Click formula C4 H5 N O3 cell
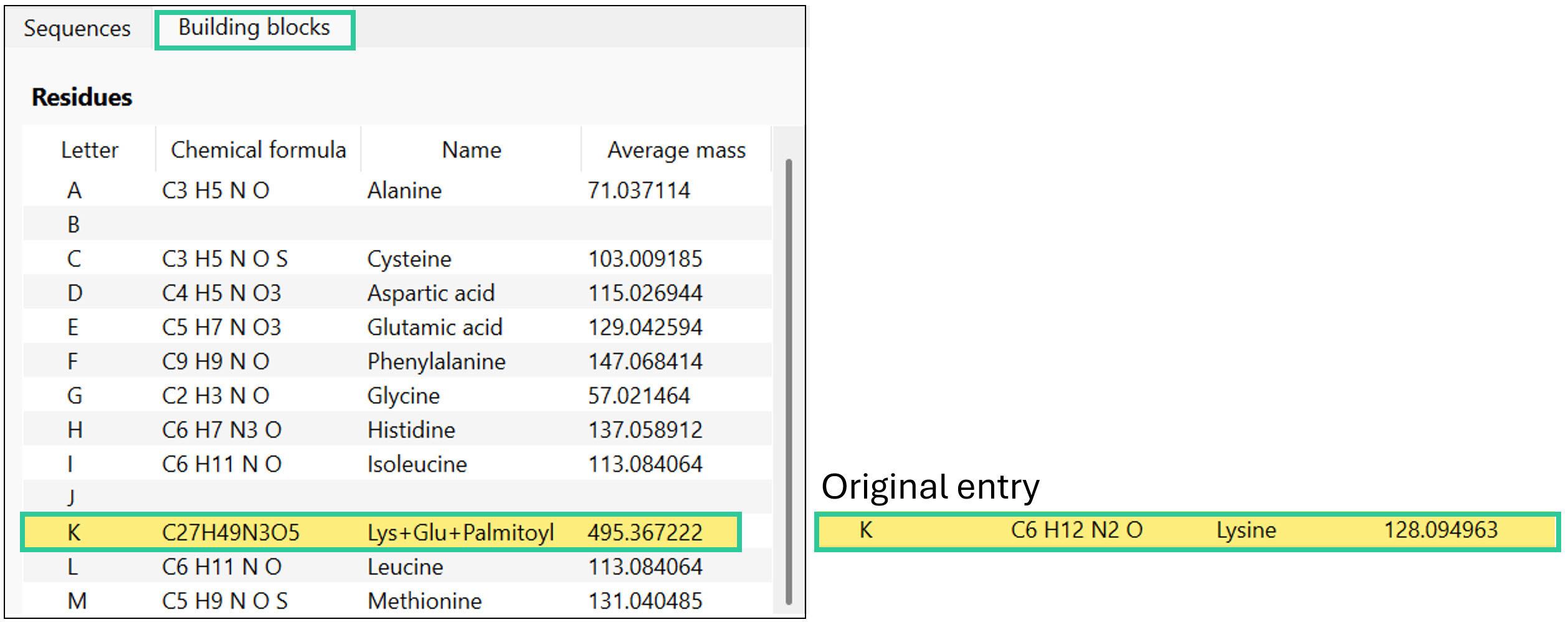The height and width of the screenshot is (622, 1568). pyautogui.click(x=222, y=293)
